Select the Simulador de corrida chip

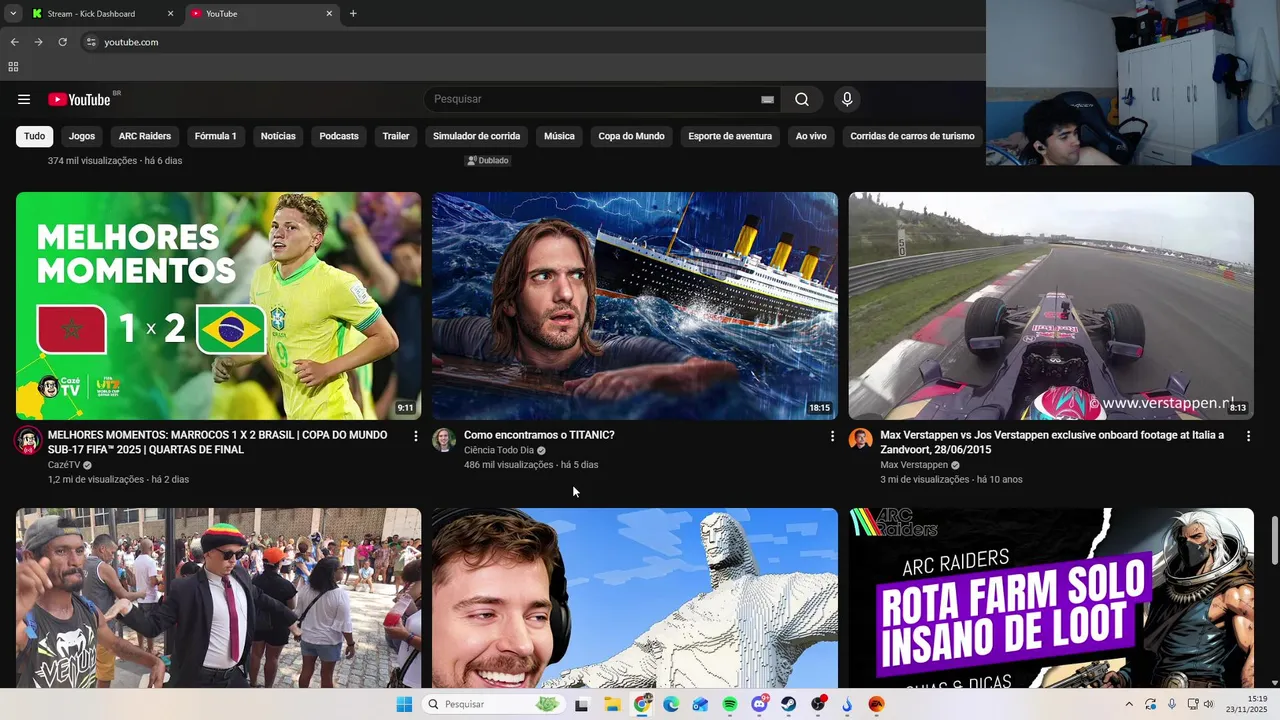(x=476, y=136)
